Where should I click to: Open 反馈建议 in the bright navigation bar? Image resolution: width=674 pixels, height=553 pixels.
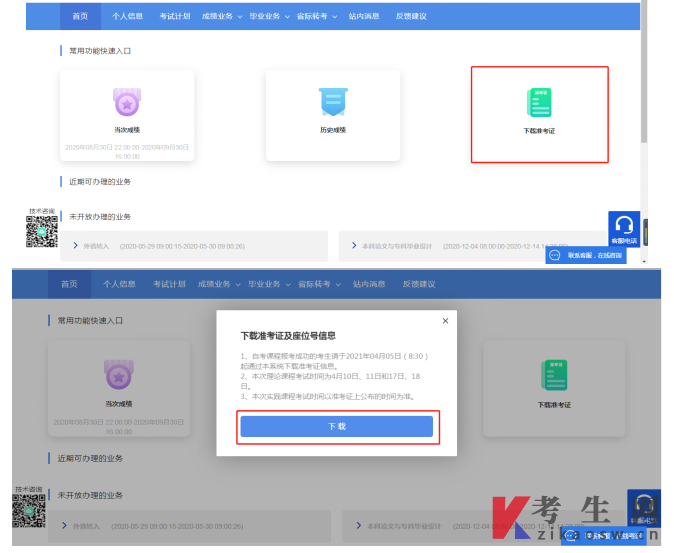pyautogui.click(x=411, y=16)
